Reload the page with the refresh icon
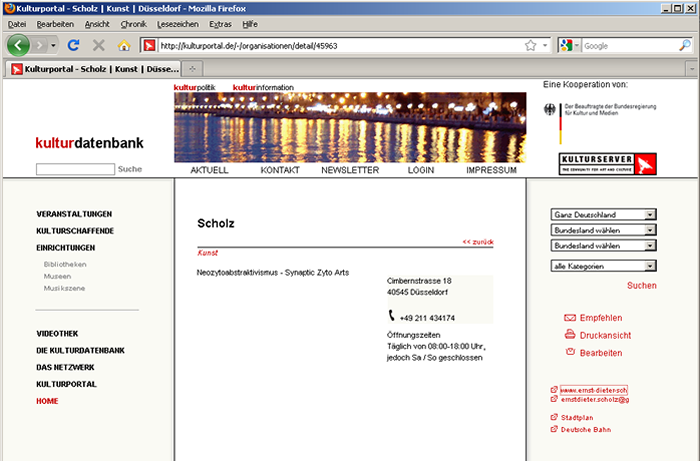The height and width of the screenshot is (461, 700). click(x=73, y=46)
